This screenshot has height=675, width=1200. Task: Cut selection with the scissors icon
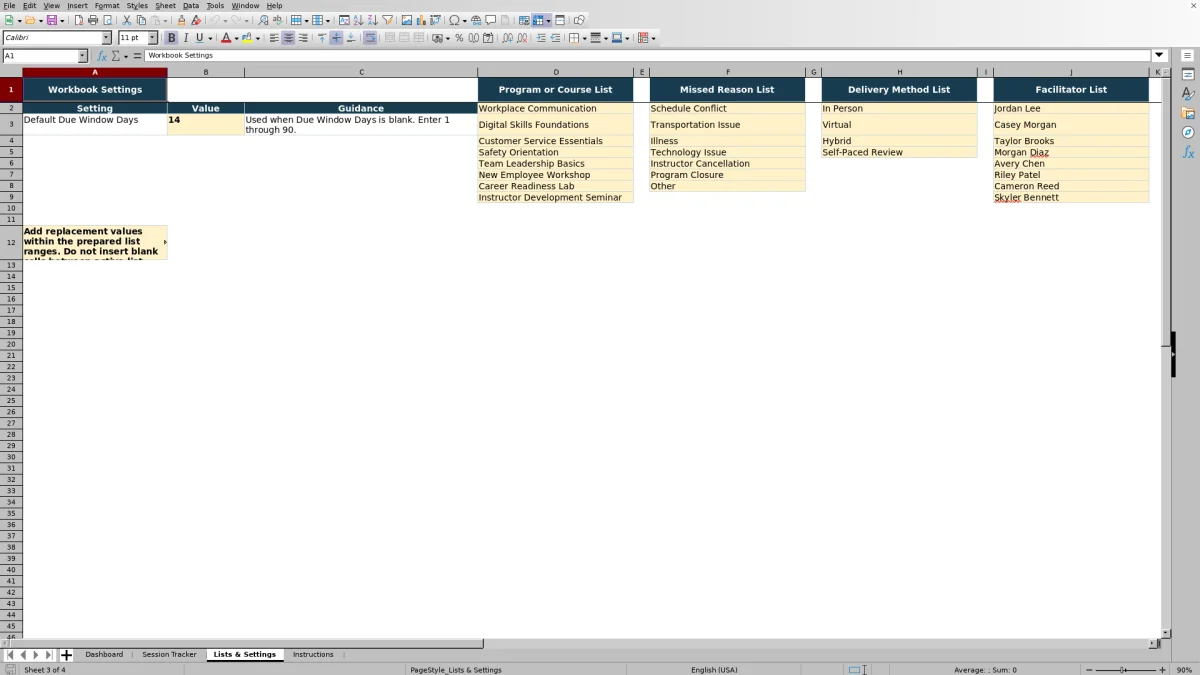coord(127,20)
